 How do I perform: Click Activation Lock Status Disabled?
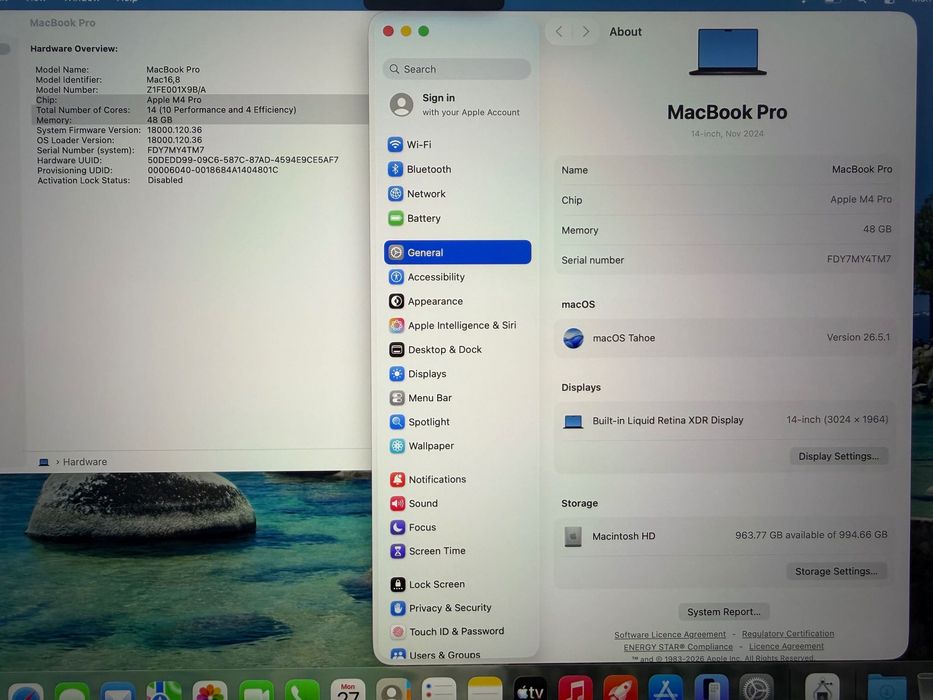click(x=165, y=180)
